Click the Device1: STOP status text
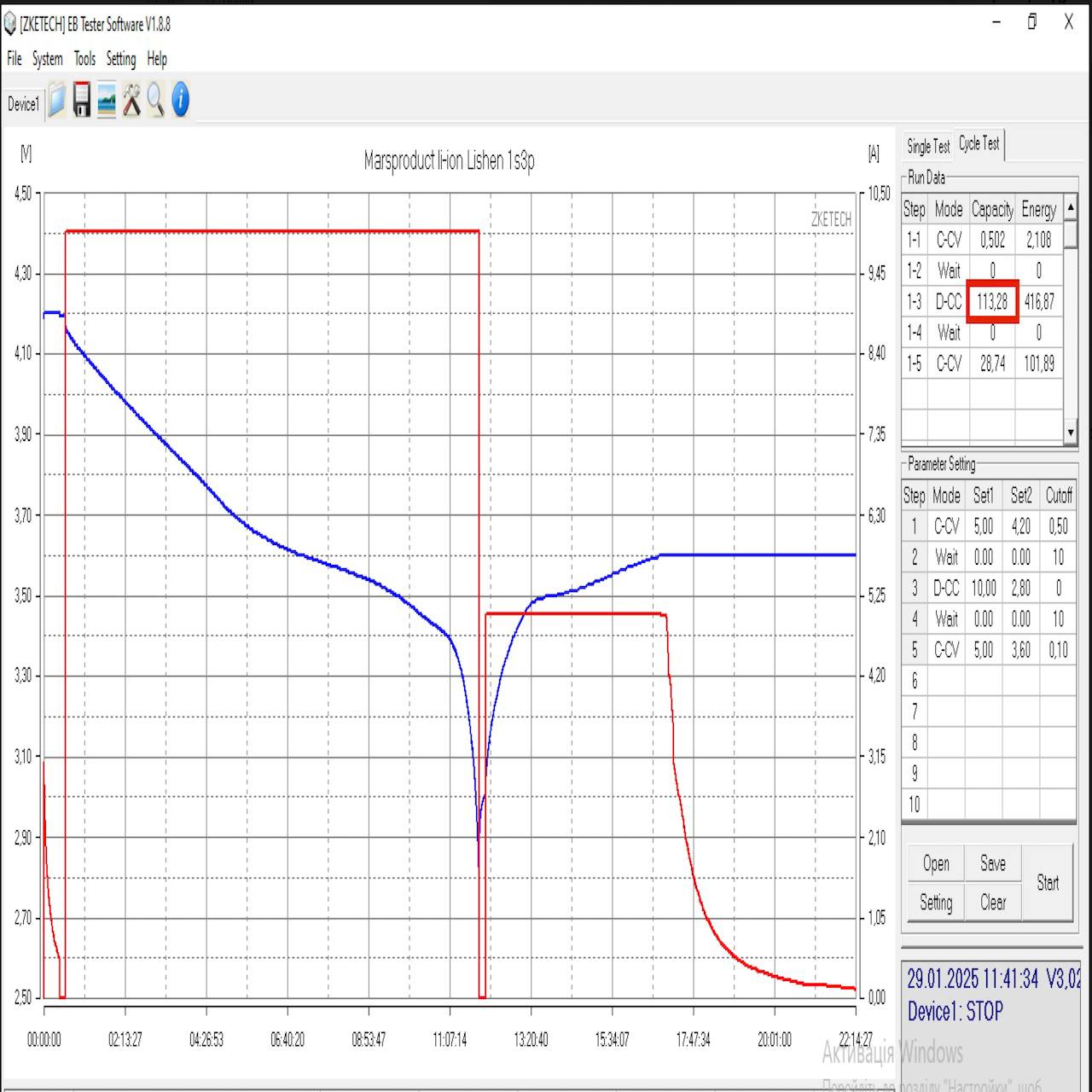Viewport: 1092px width, 1092px height. click(x=955, y=1012)
